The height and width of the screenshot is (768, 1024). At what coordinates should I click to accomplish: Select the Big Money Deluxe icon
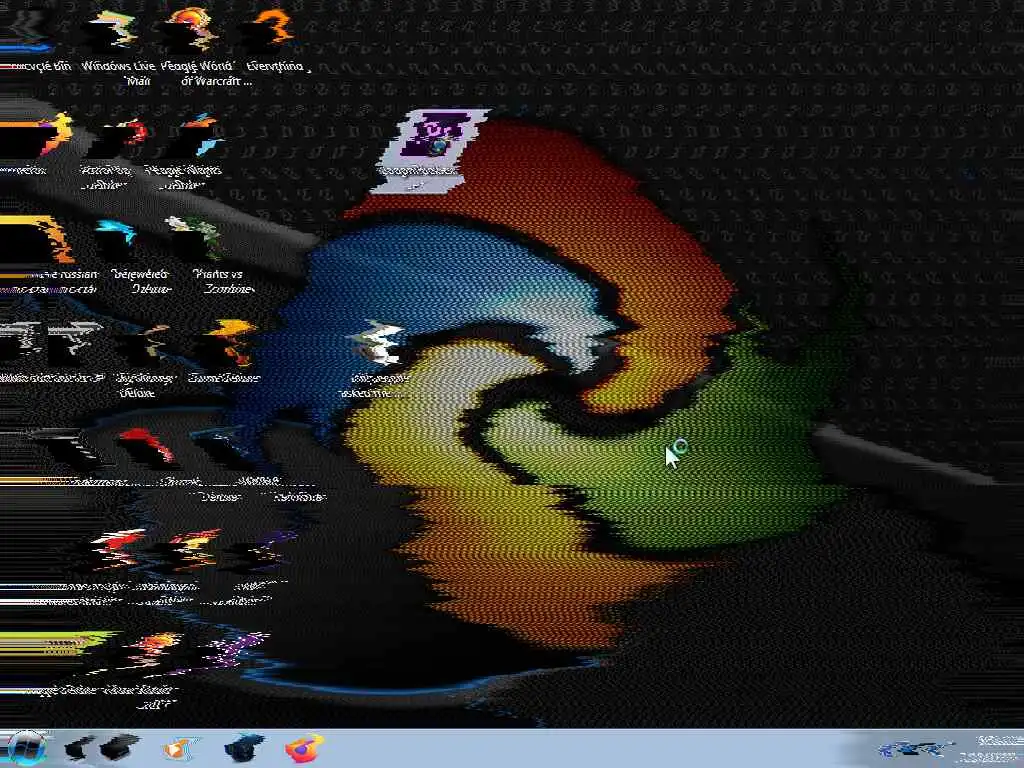144,360
